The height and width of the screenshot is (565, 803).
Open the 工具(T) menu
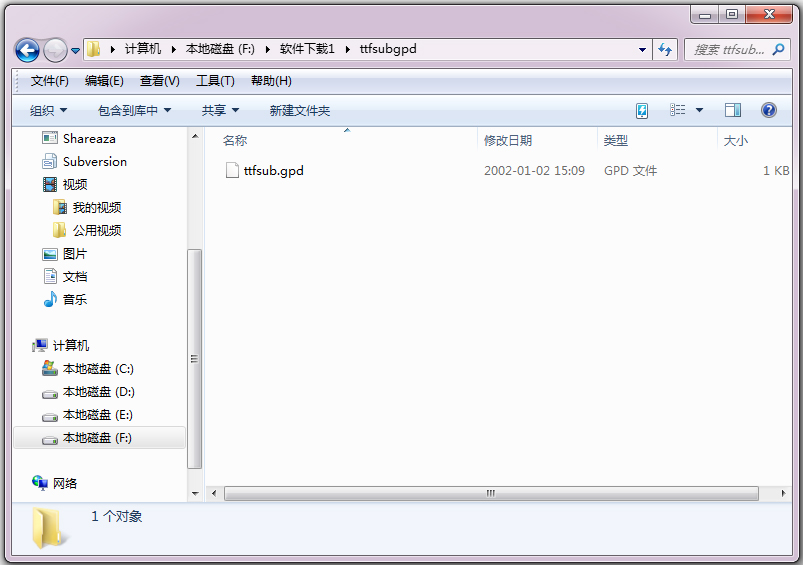tap(215, 81)
